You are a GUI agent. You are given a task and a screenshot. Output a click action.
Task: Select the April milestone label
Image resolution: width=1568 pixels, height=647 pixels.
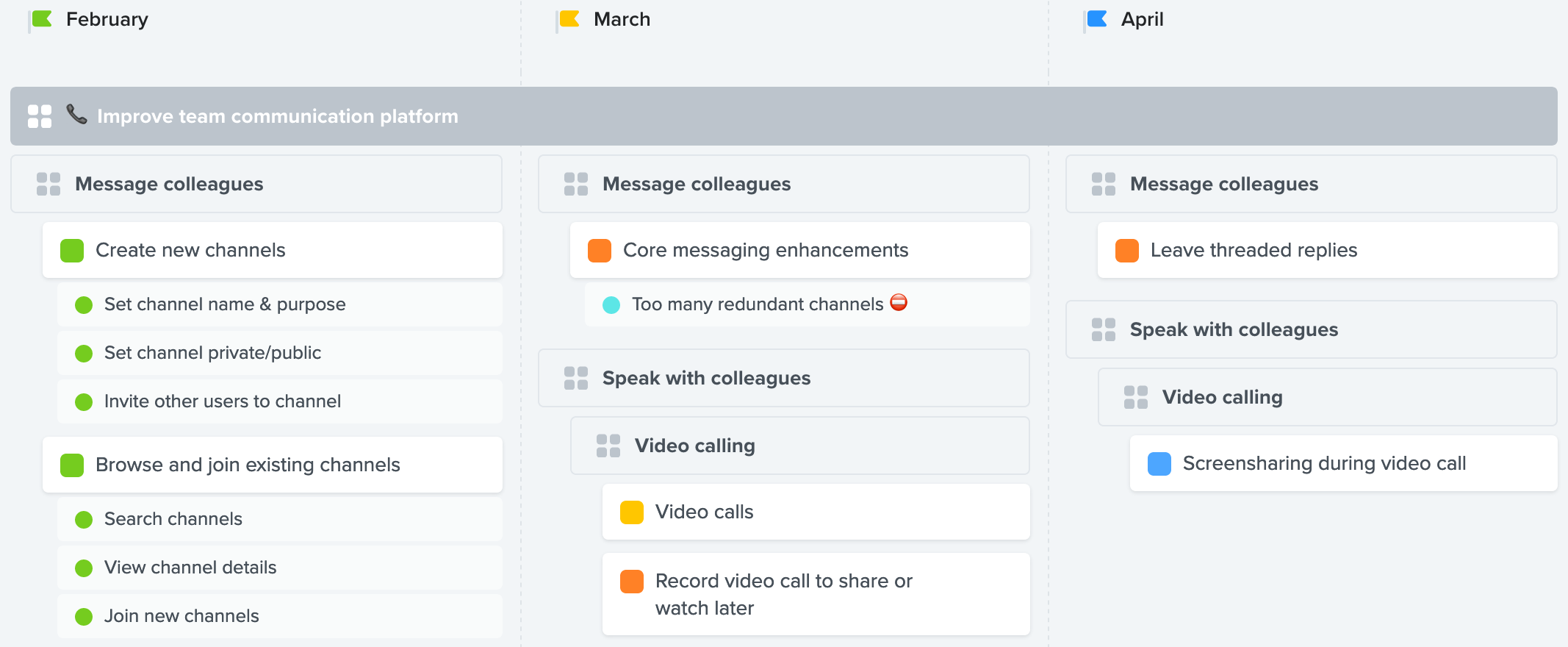pyautogui.click(x=1143, y=19)
